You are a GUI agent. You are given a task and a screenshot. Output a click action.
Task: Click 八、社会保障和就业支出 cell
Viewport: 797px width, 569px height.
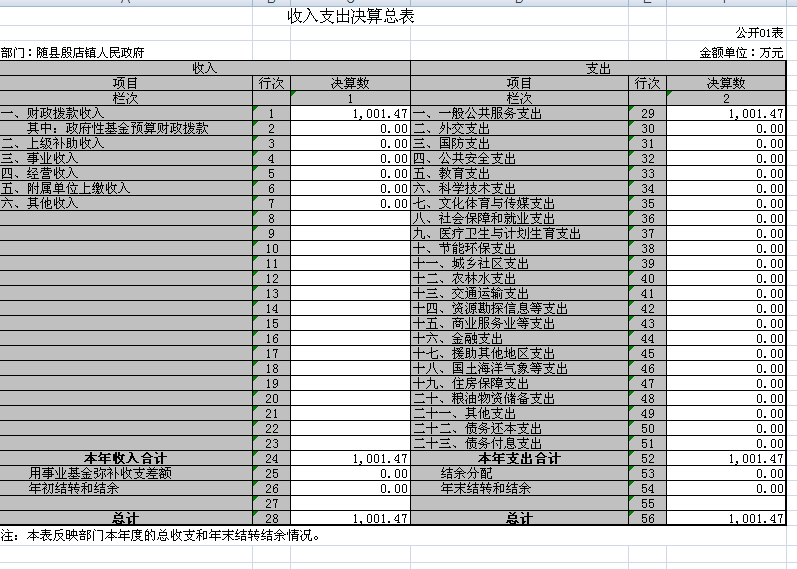pos(519,218)
